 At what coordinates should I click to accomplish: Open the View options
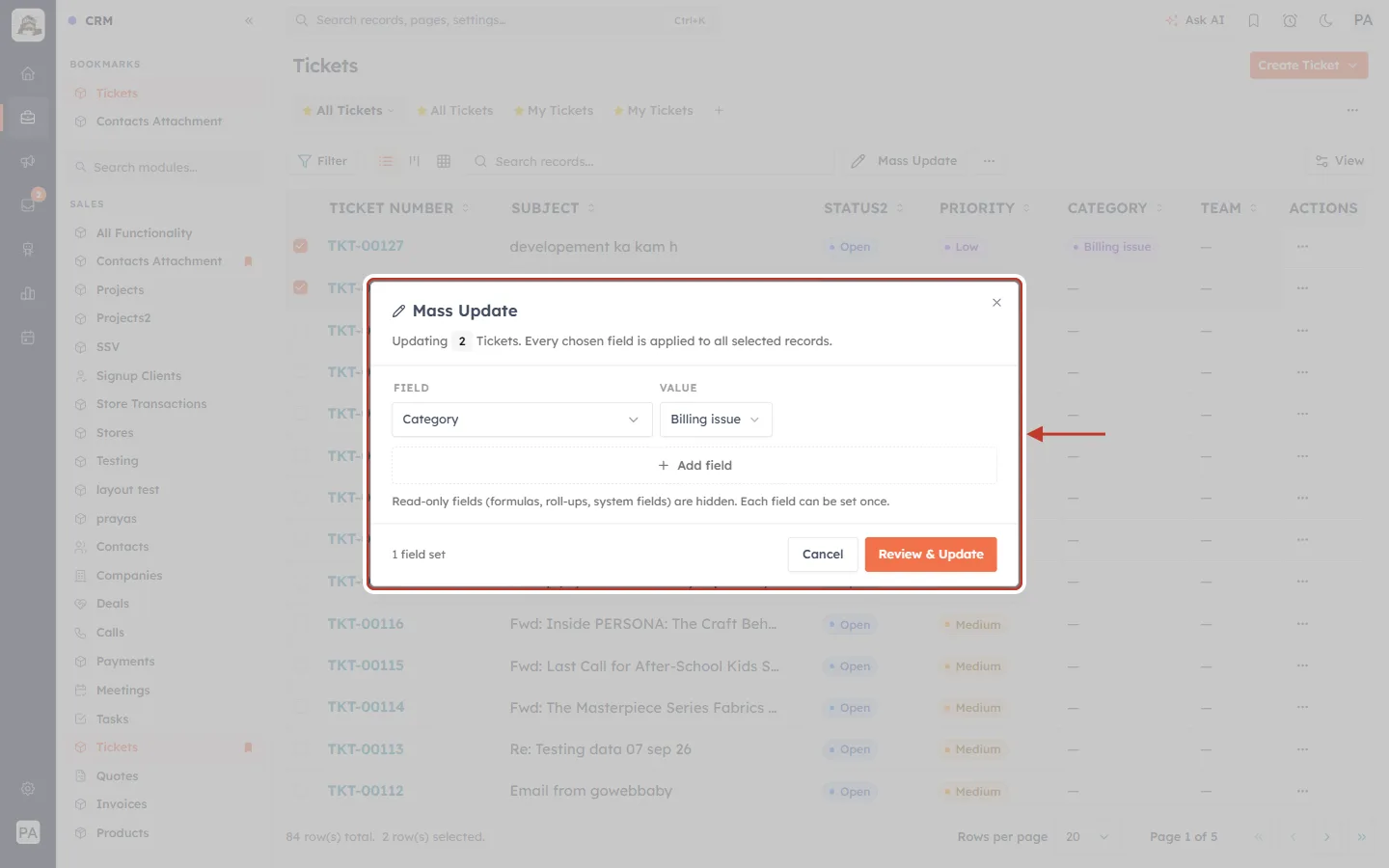tap(1340, 161)
